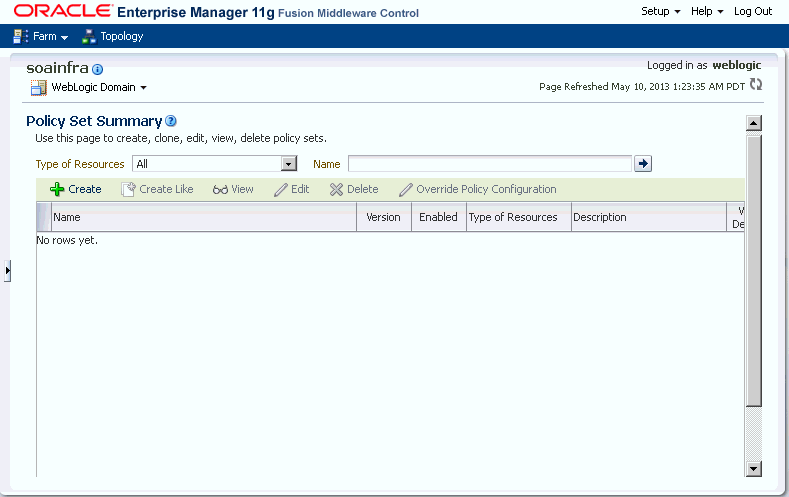789x497 pixels.
Task: Click the Farm server icon
Action: (x=21, y=36)
